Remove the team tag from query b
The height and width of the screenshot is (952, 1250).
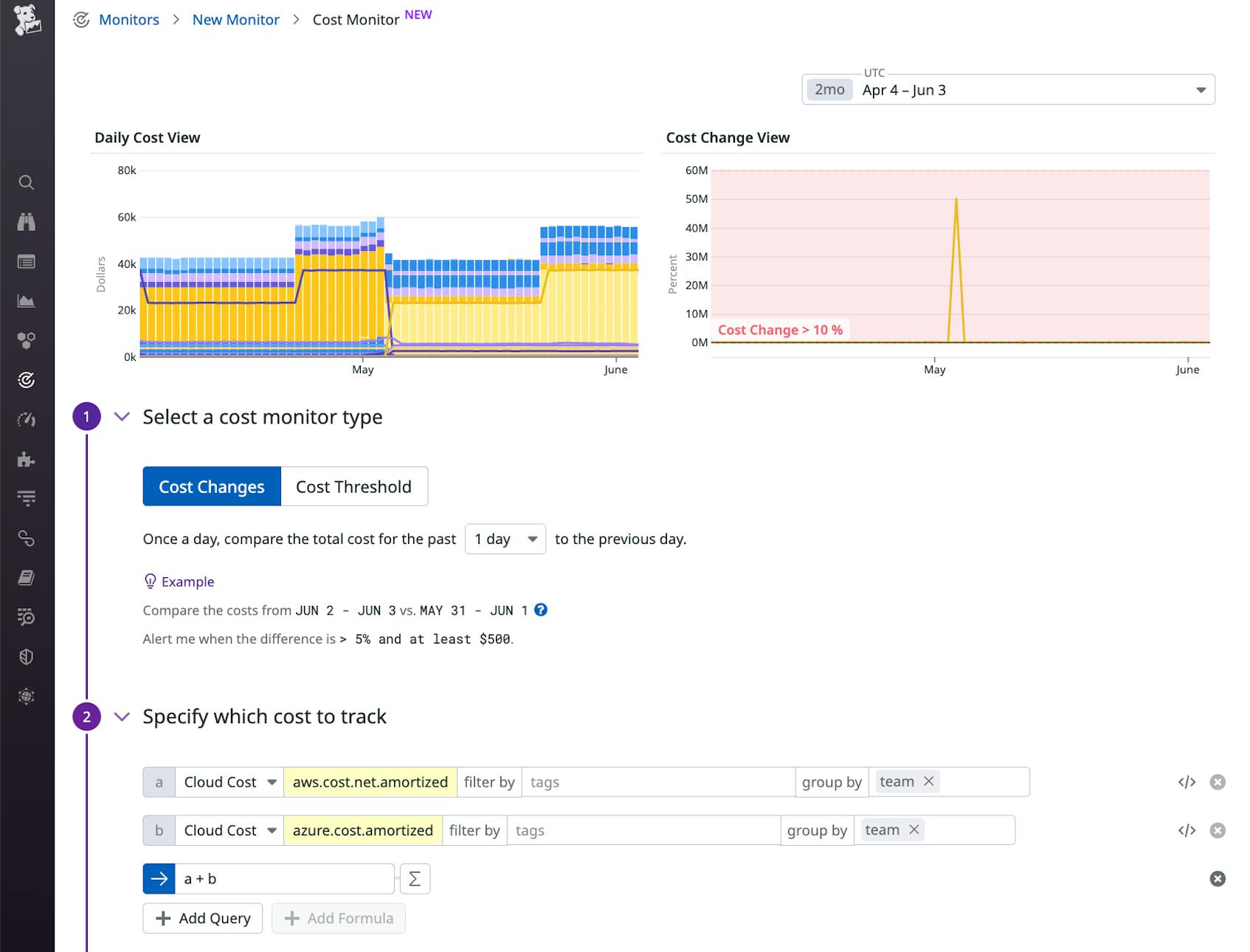pyautogui.click(x=915, y=829)
